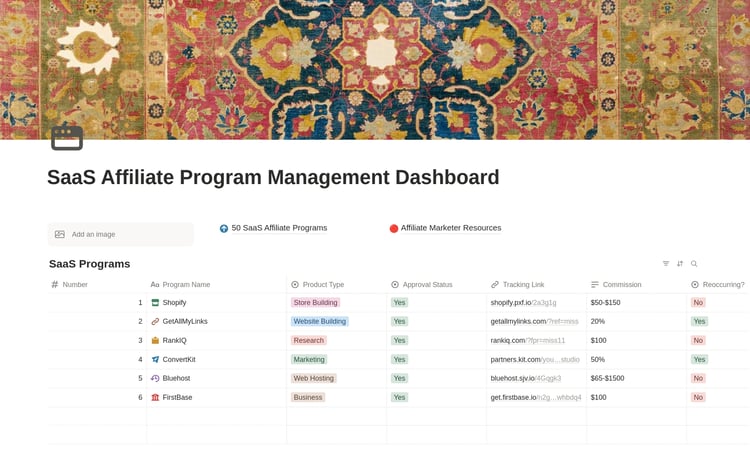Viewport: 750px width, 468px height.
Task: Open the RankIQ program name
Action: (174, 340)
